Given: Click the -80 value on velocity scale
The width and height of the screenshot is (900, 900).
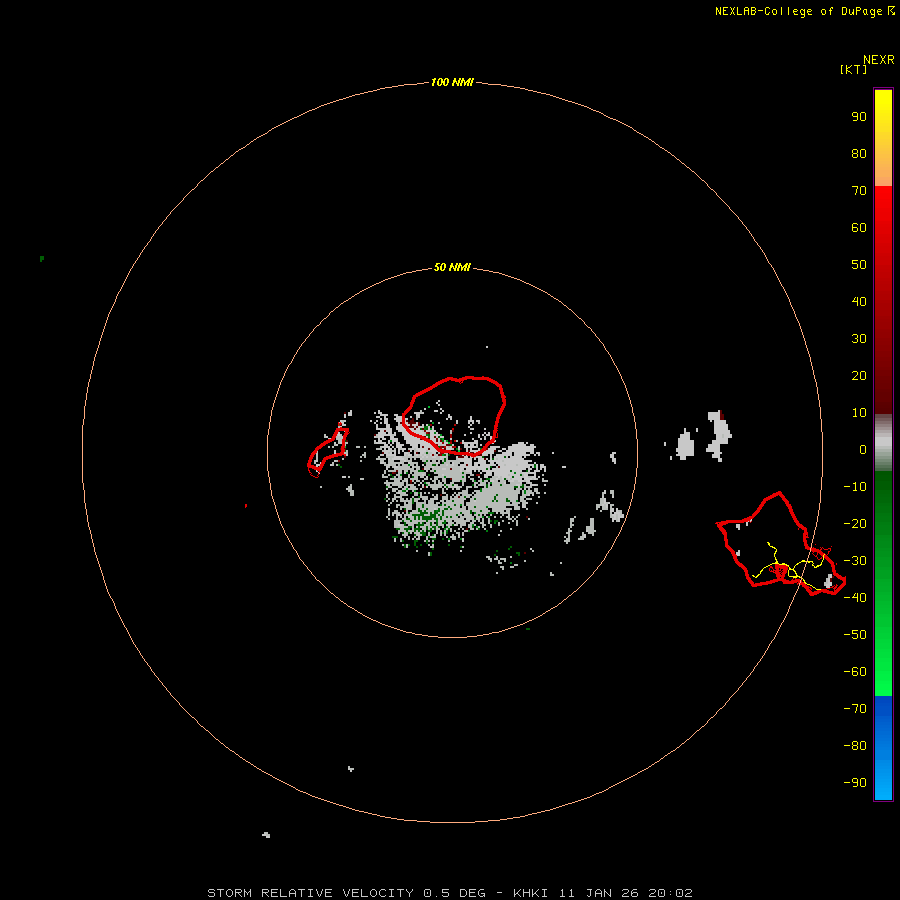Looking at the screenshot, I should click(x=855, y=746).
